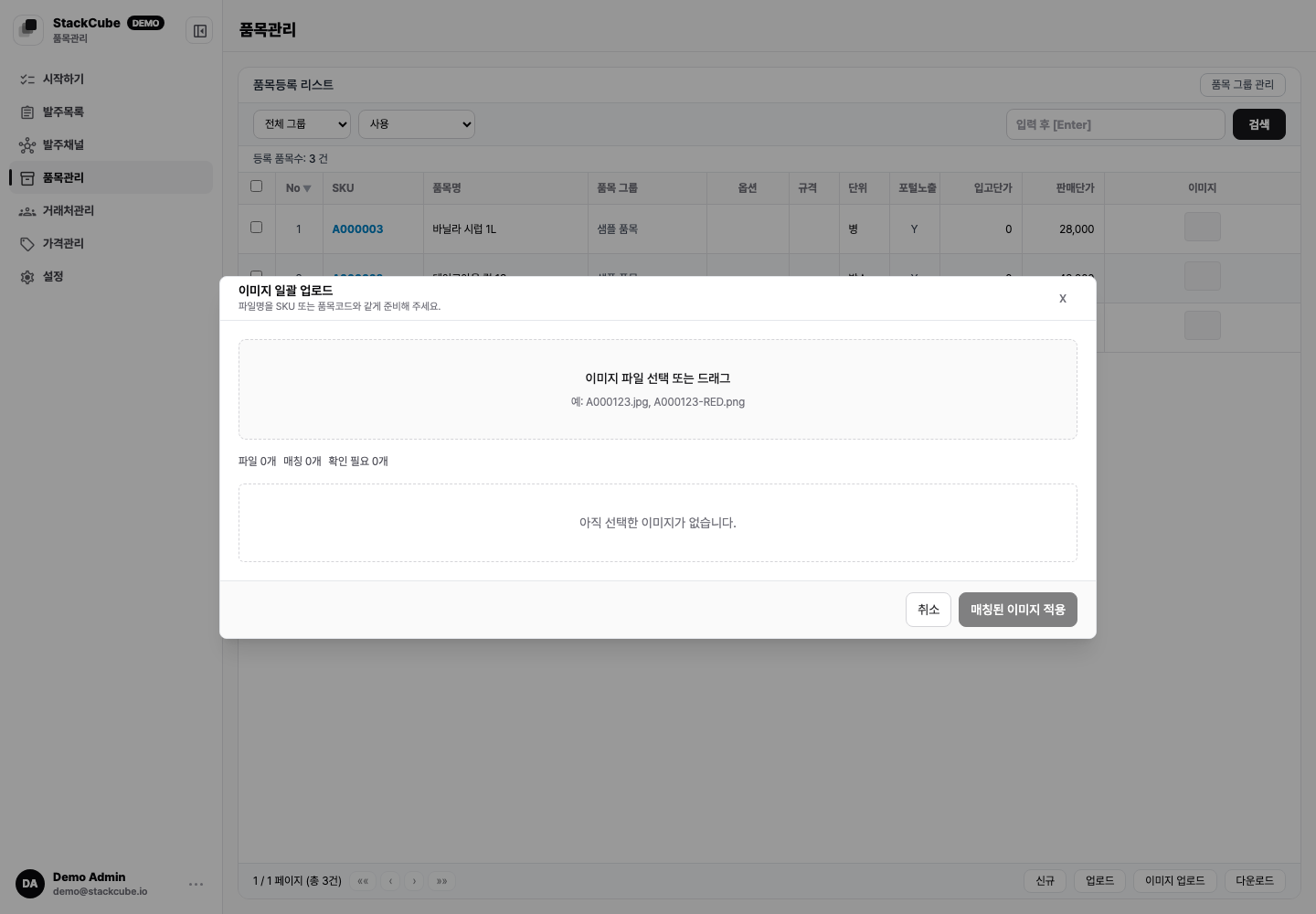The image size is (1316, 914).
Task: Click the image file drop zone
Action: (658, 389)
